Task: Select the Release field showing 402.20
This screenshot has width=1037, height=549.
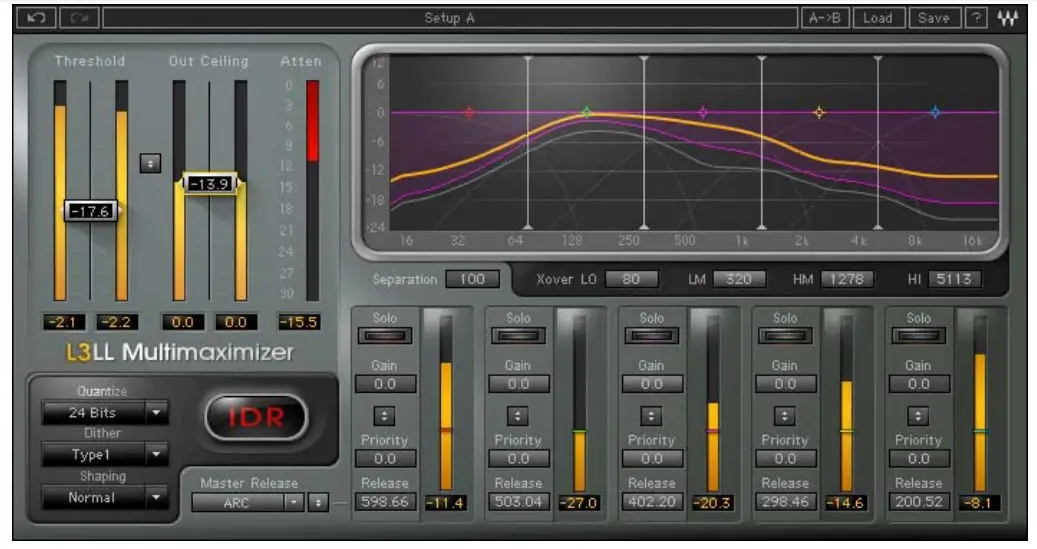Action: click(x=653, y=502)
